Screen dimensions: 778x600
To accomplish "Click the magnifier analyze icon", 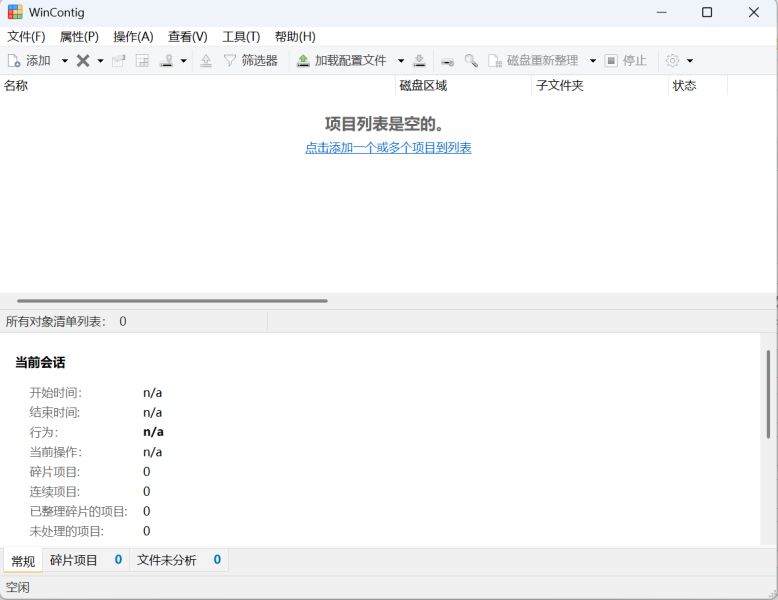I will coord(471,61).
